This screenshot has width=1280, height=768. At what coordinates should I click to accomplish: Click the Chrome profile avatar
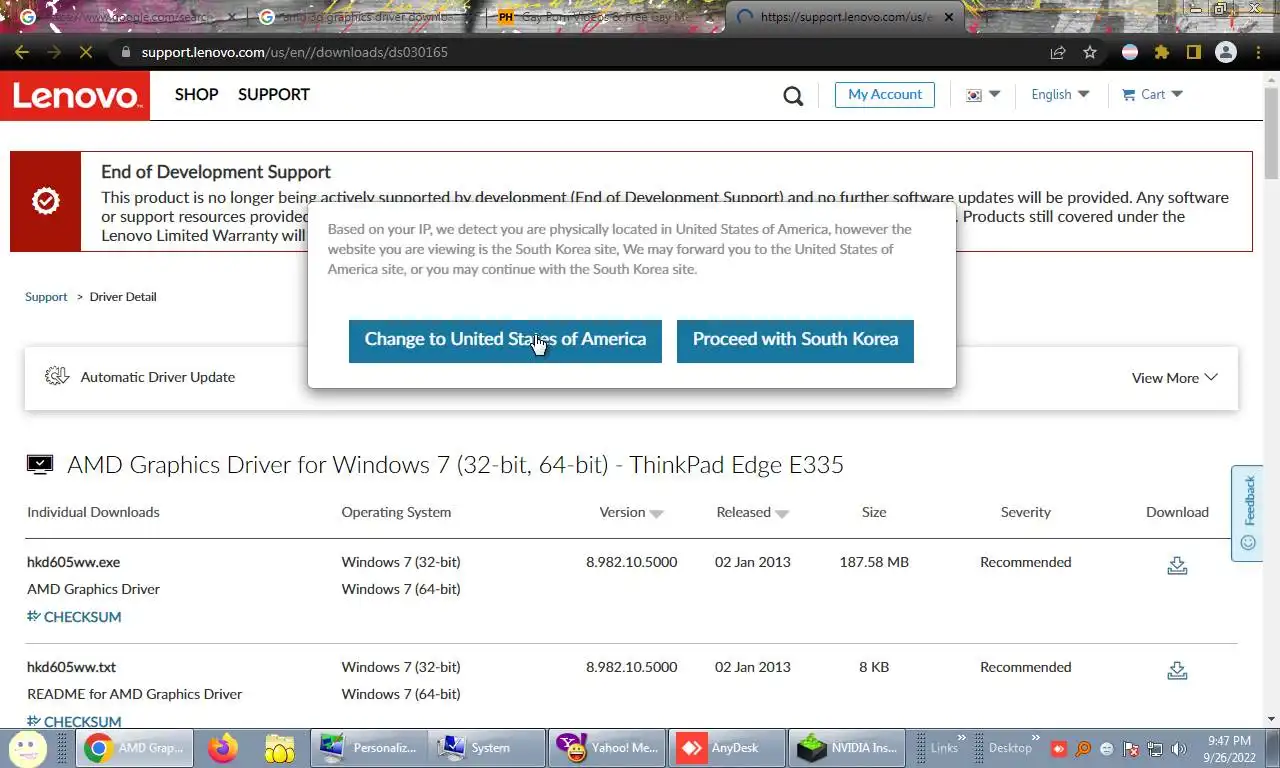1226,52
